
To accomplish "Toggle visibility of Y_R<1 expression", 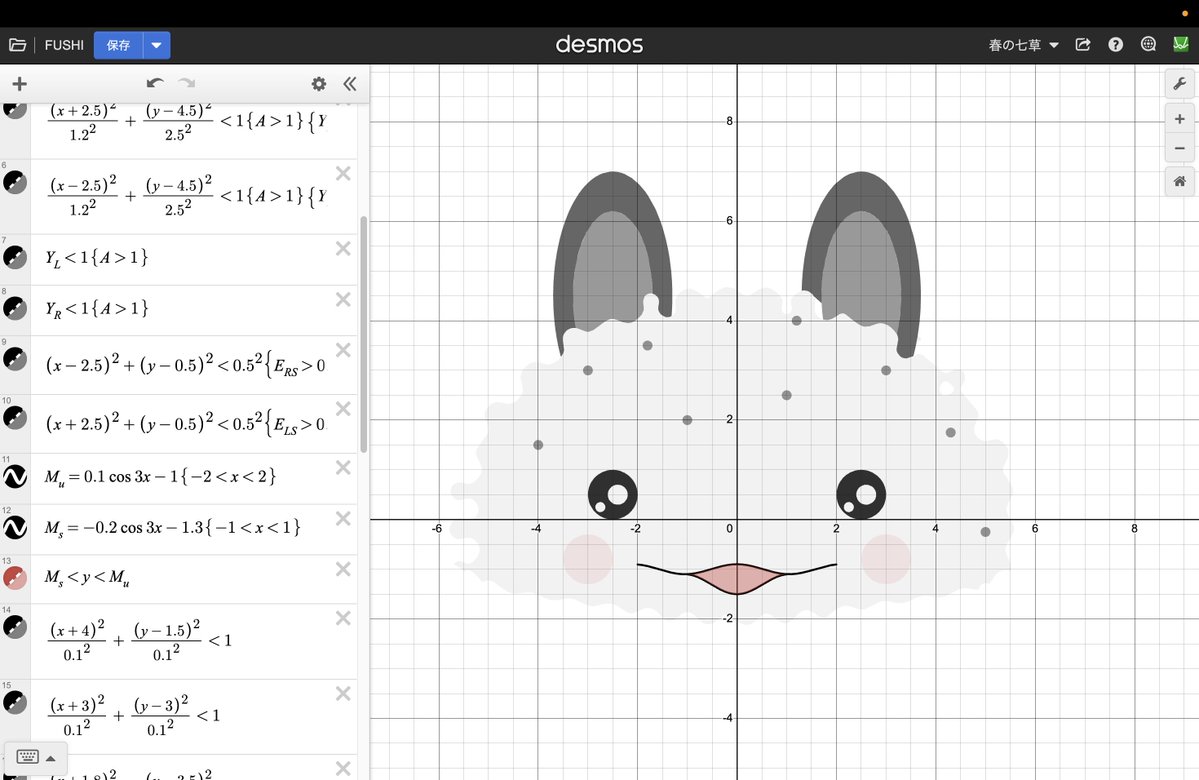I will pos(15,308).
